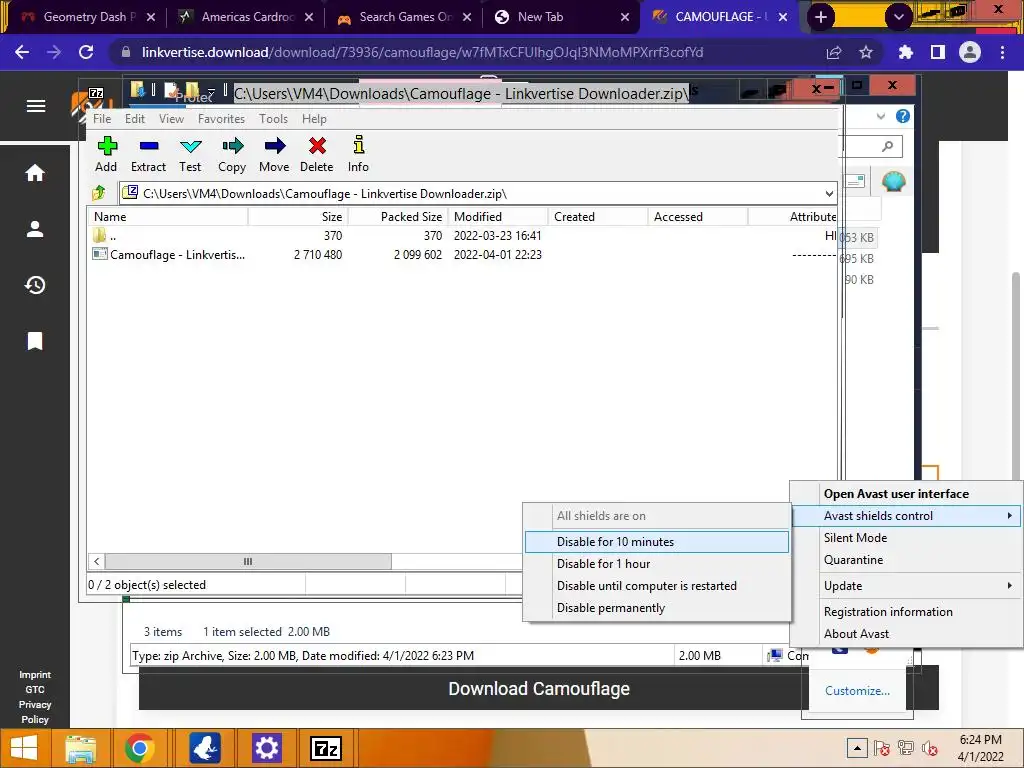
Task: Open Chrome side panel icon
Action: pyautogui.click(x=938, y=52)
